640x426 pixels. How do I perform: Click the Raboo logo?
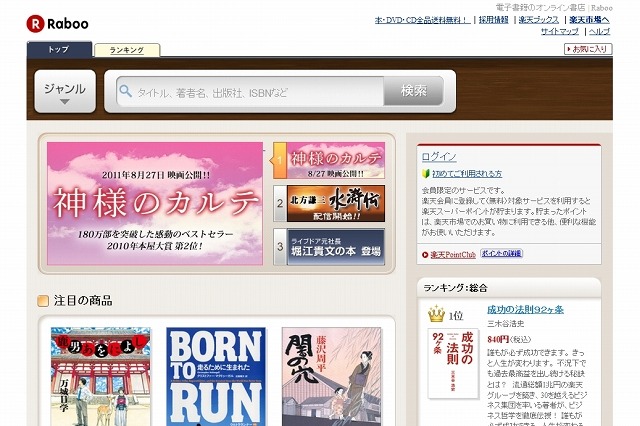58,24
